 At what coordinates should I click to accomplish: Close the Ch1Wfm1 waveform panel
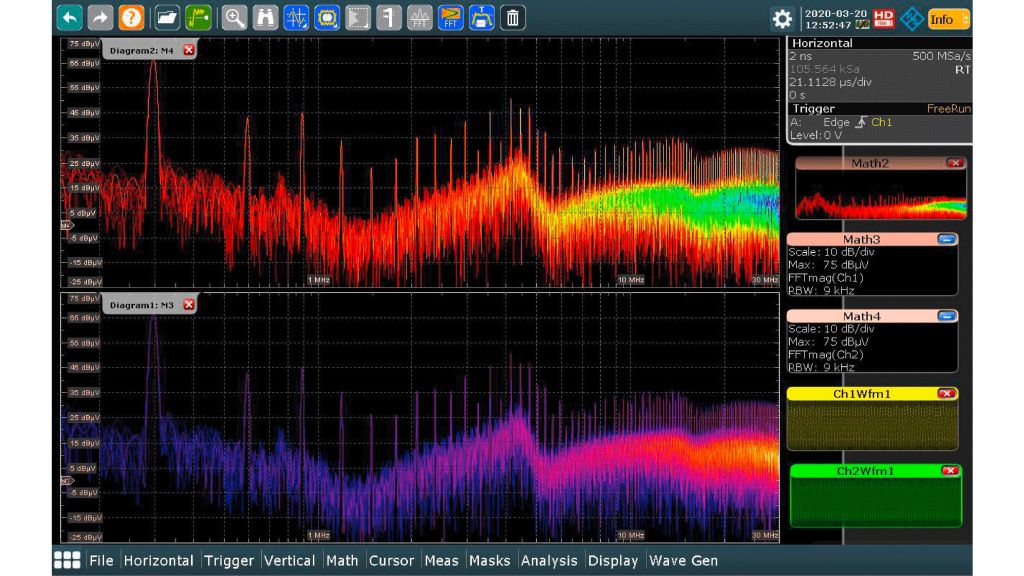(x=946, y=394)
